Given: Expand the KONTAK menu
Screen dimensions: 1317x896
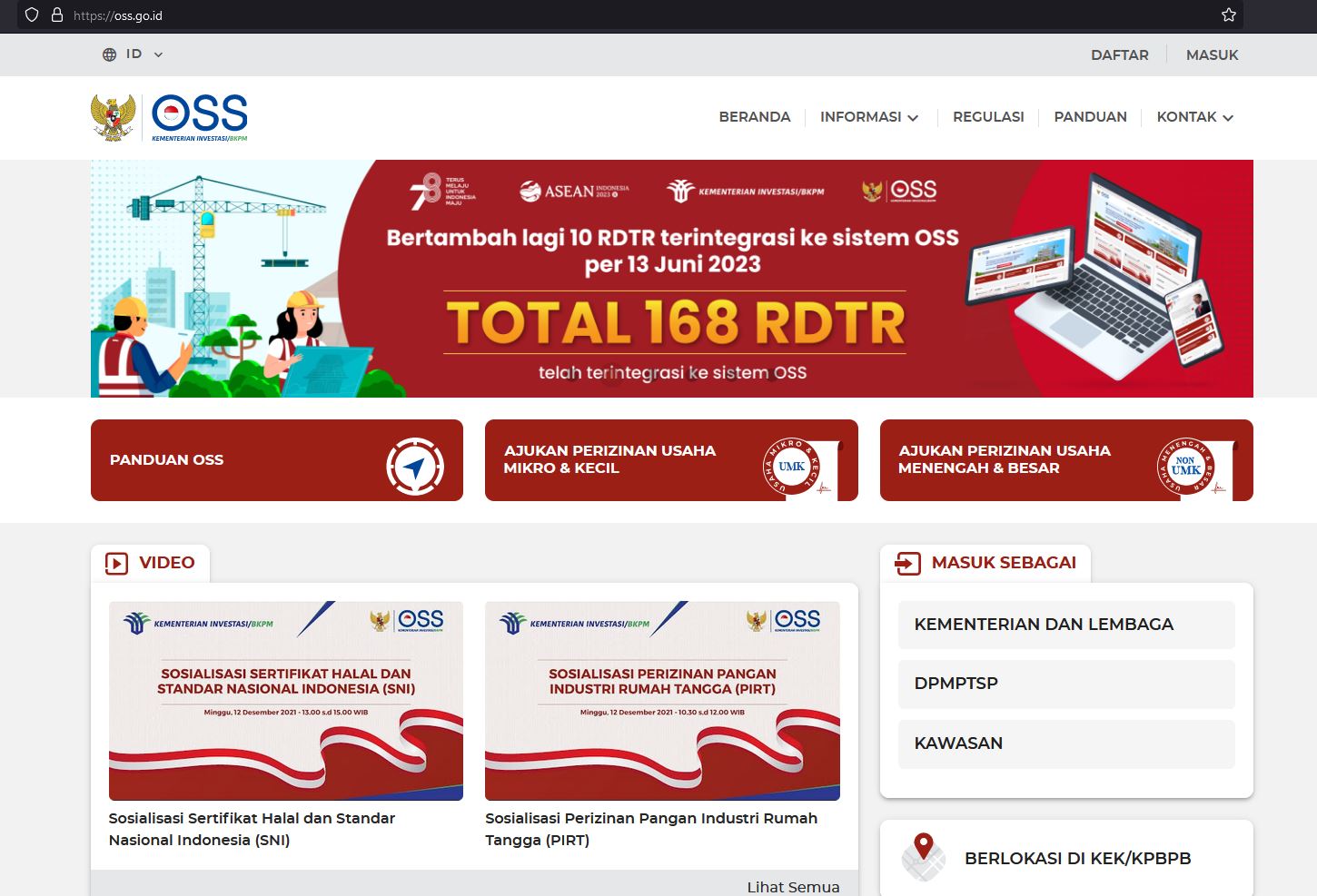Looking at the screenshot, I should (x=1194, y=117).
